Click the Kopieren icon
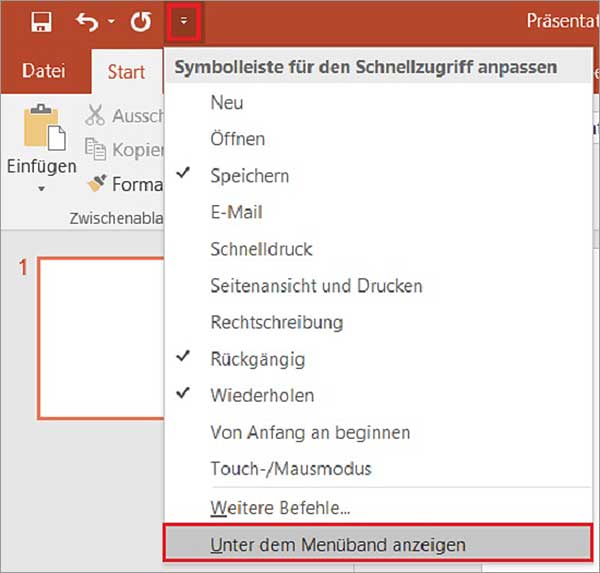This screenshot has height=573, width=600. [95, 149]
